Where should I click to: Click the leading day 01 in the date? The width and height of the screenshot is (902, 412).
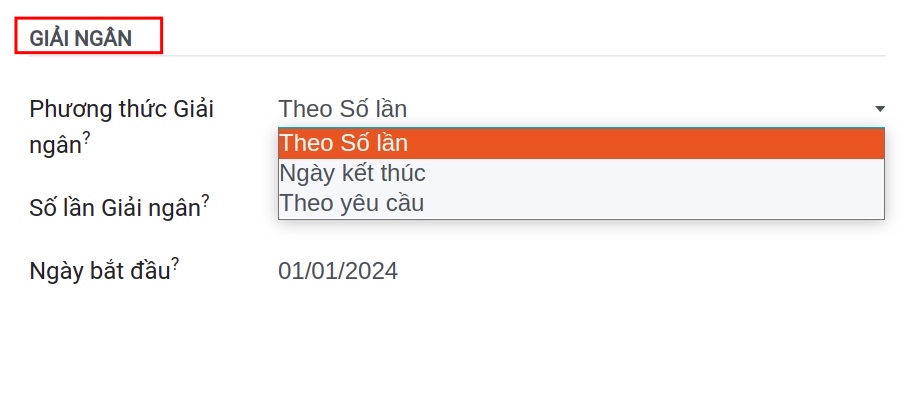click(291, 270)
